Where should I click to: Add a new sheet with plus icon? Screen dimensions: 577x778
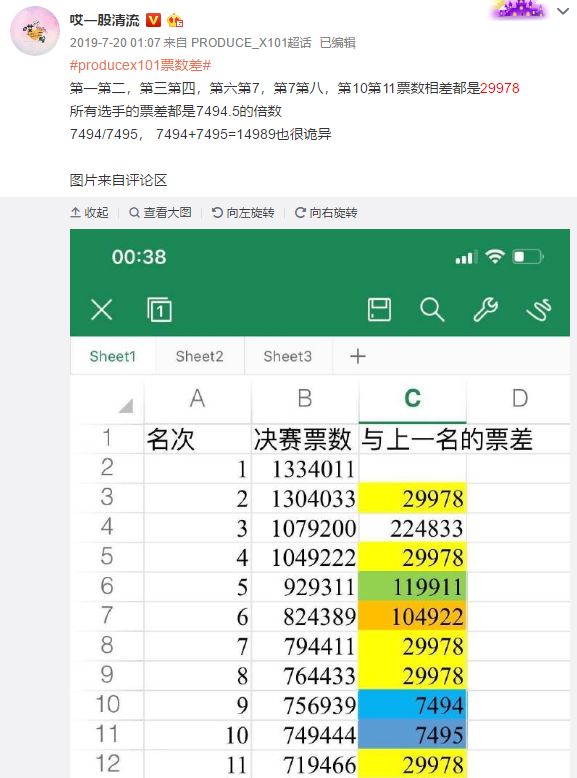point(358,356)
